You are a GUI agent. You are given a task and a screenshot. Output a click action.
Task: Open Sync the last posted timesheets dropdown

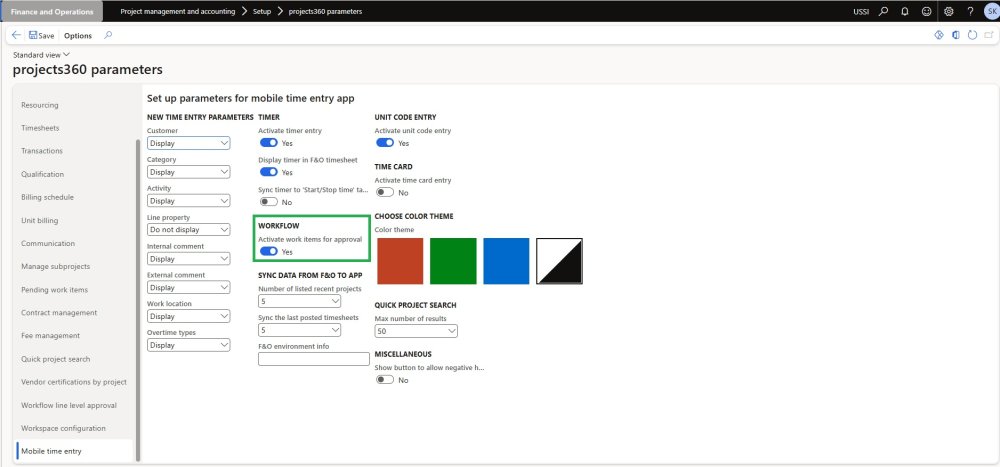[299, 330]
